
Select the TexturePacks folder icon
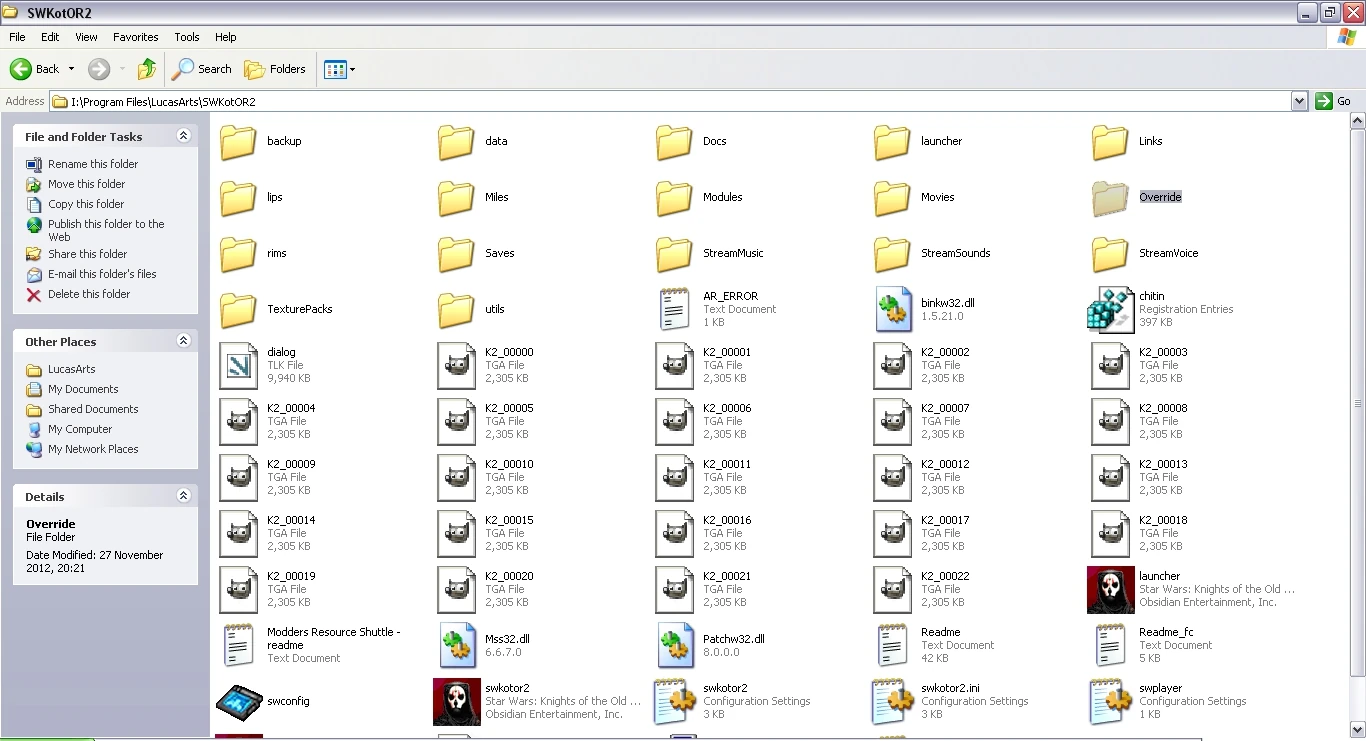238,310
